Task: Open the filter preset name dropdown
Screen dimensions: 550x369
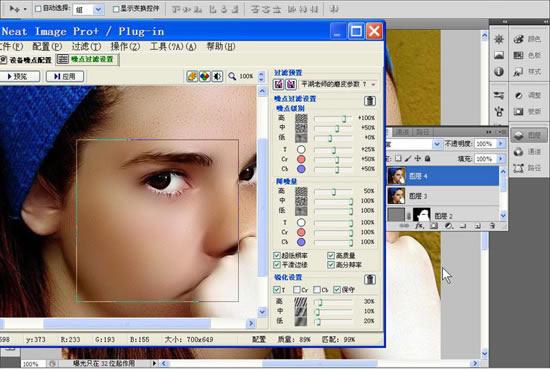Action: pos(373,84)
